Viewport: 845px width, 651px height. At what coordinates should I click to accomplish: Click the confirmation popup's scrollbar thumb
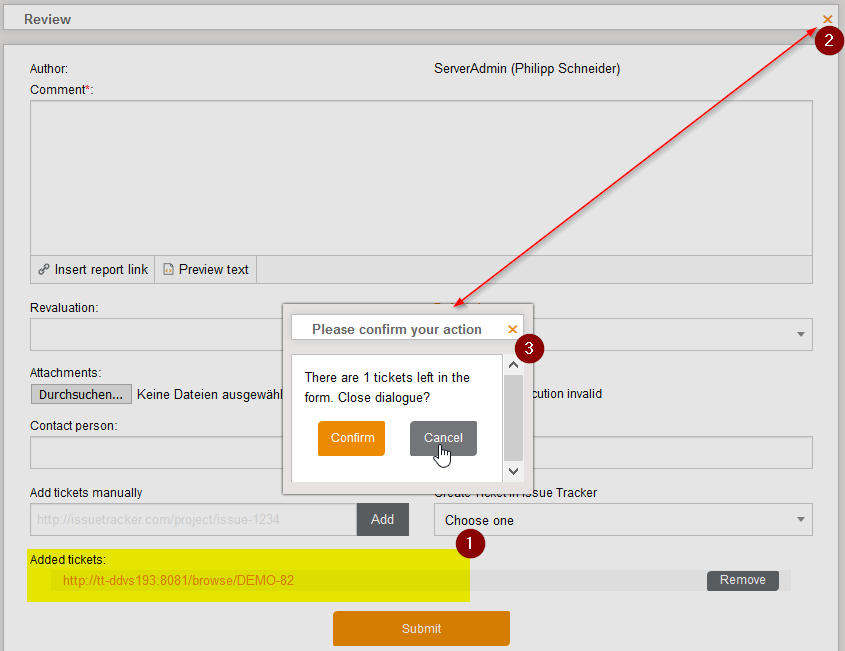tap(514, 417)
